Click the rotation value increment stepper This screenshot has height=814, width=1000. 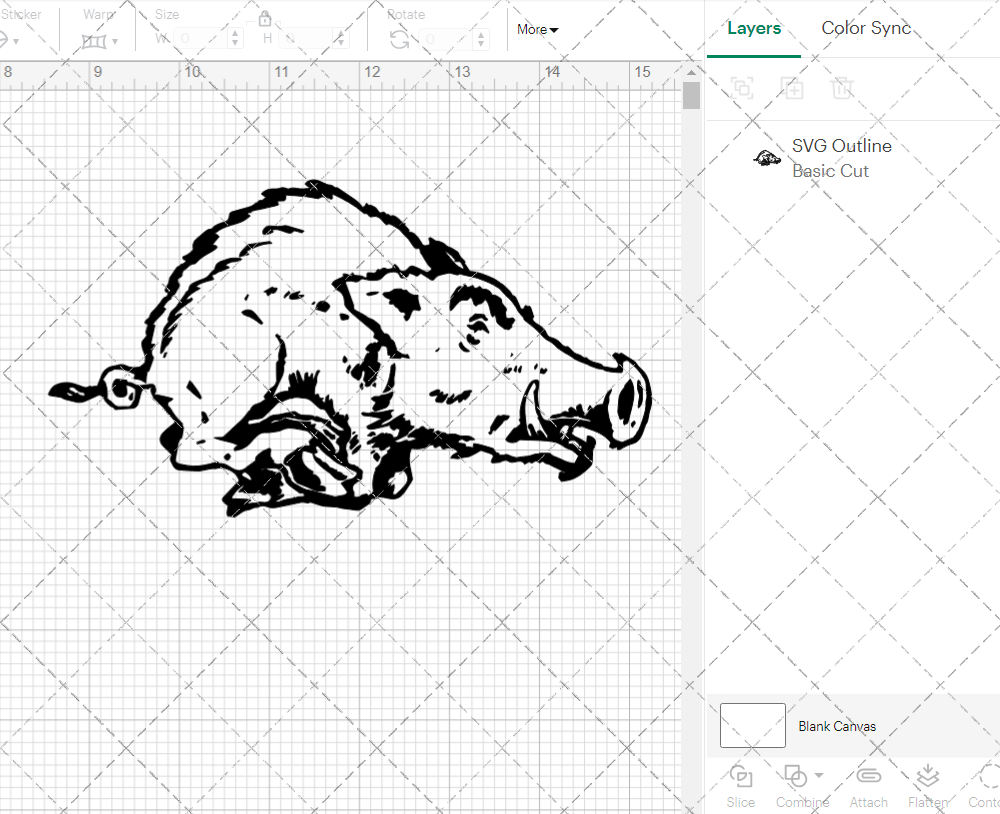tap(479, 34)
